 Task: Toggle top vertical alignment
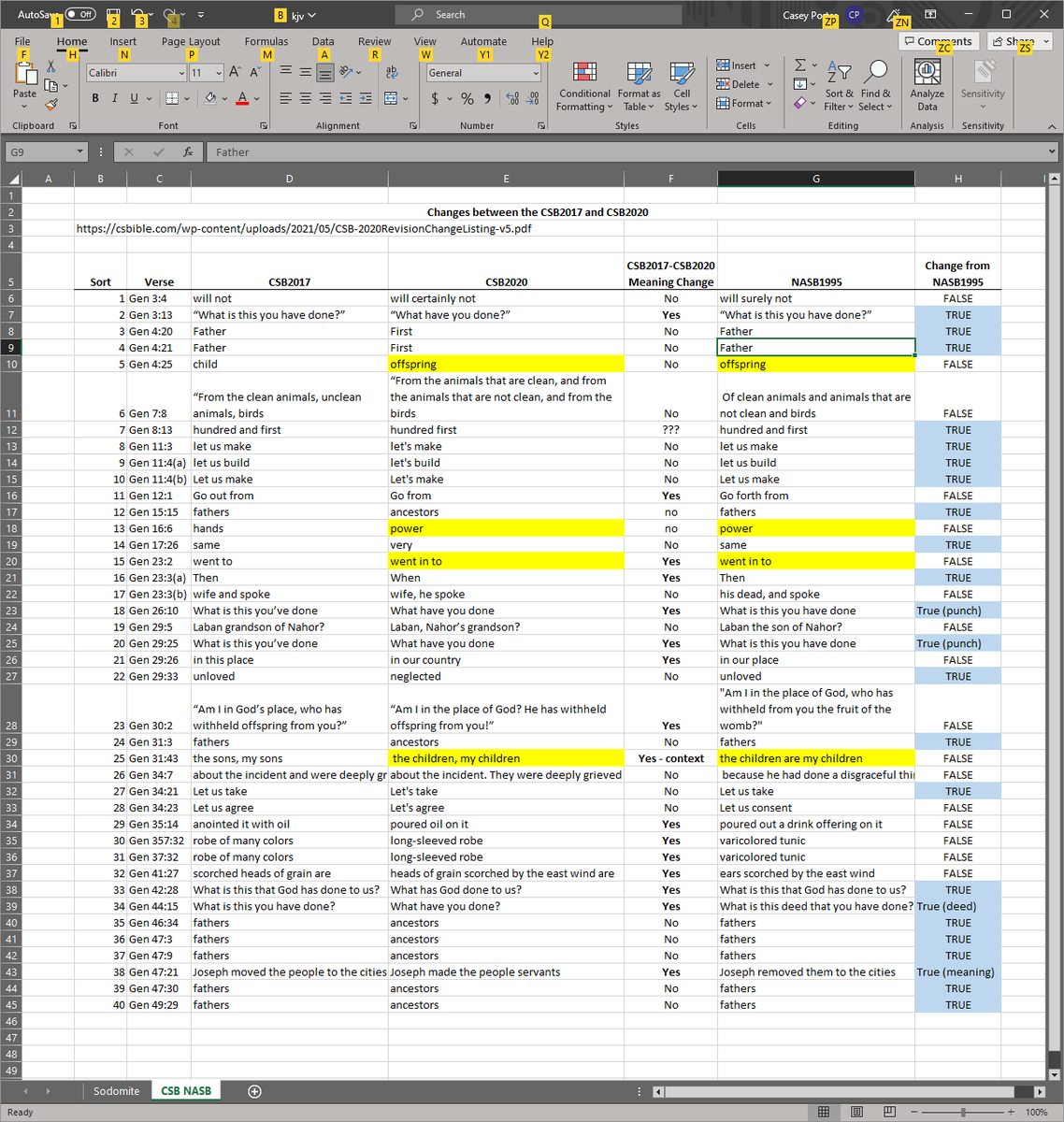pos(285,72)
